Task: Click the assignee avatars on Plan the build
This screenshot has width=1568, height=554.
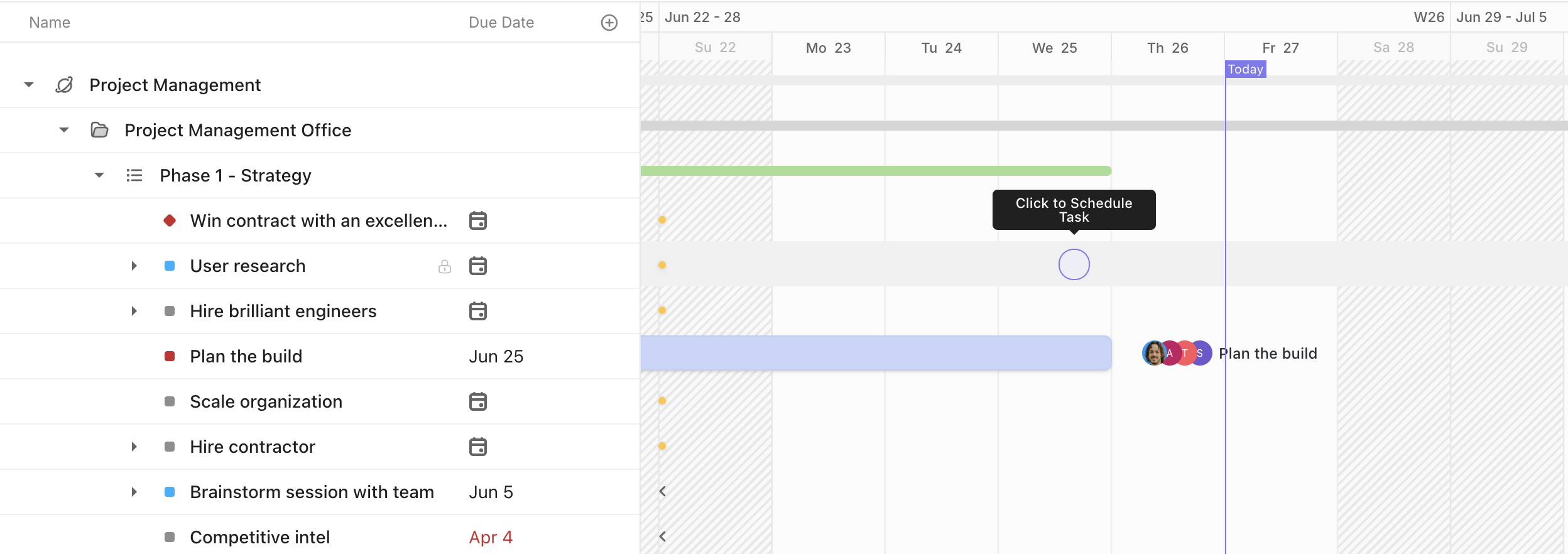Action: pos(1176,353)
